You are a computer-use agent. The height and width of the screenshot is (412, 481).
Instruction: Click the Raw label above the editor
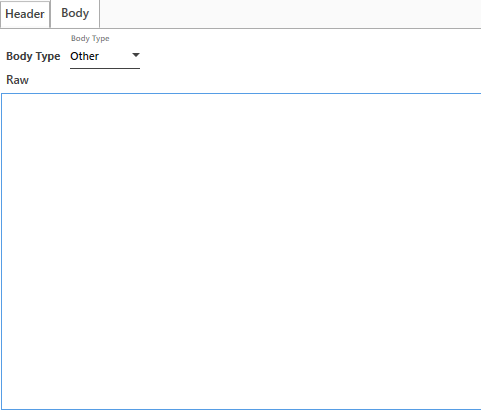point(18,80)
